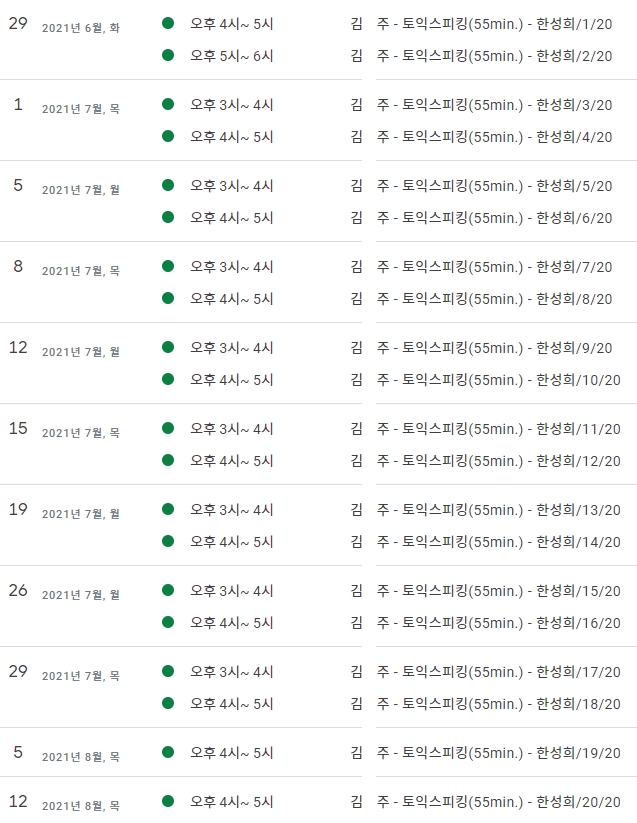The width and height of the screenshot is (637, 823).
Task: Open the August 12 Thursday date header
Action: (x=64, y=803)
